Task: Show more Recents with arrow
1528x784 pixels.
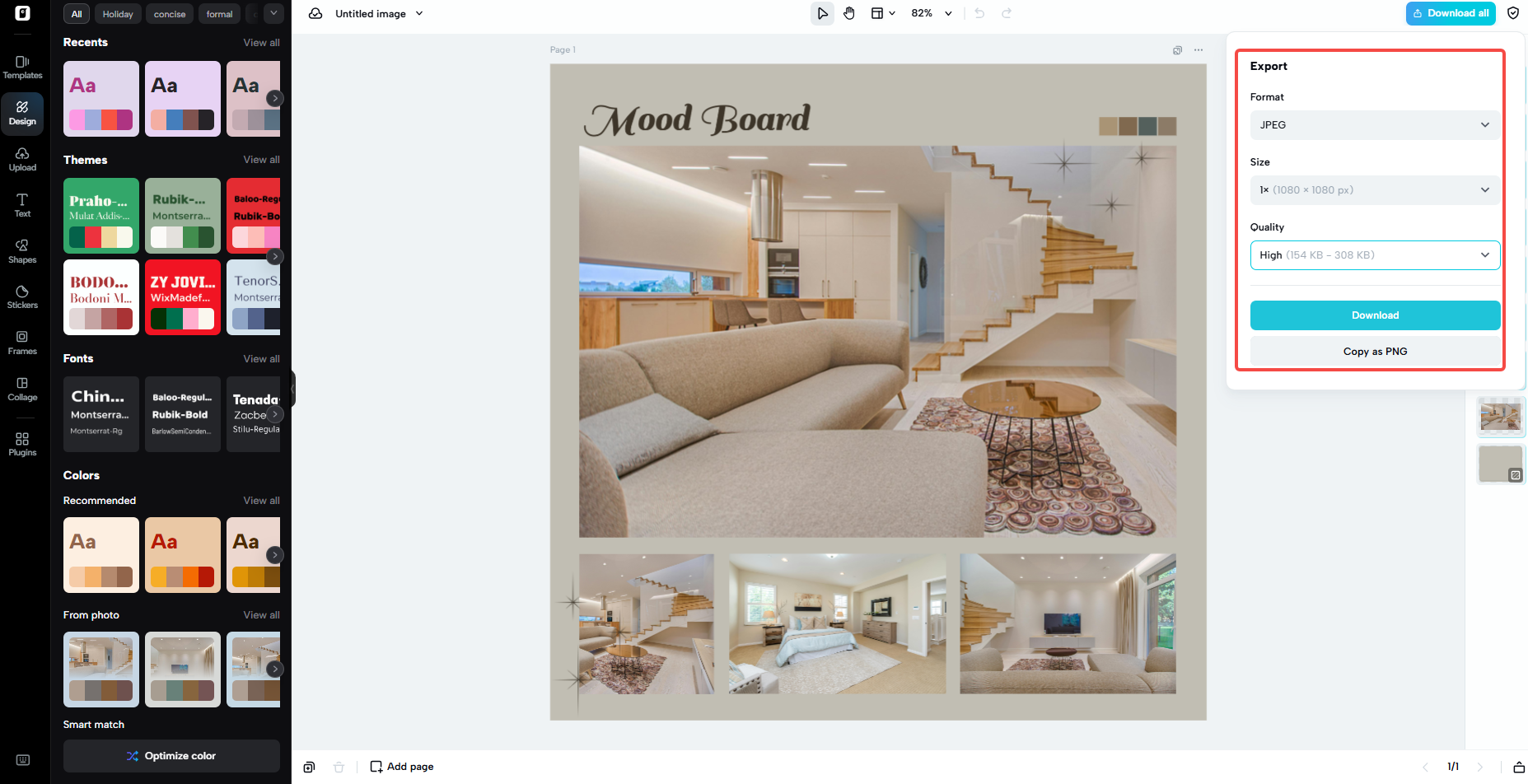Action: [x=275, y=98]
